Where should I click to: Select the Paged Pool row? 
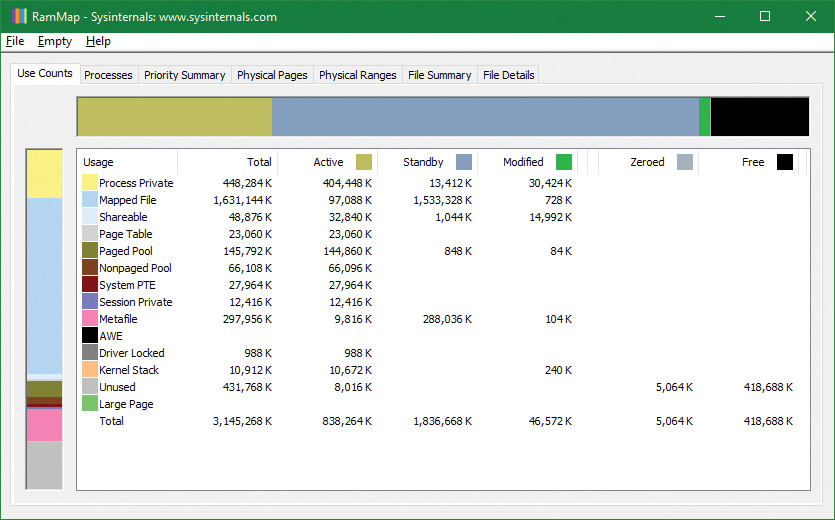click(126, 251)
